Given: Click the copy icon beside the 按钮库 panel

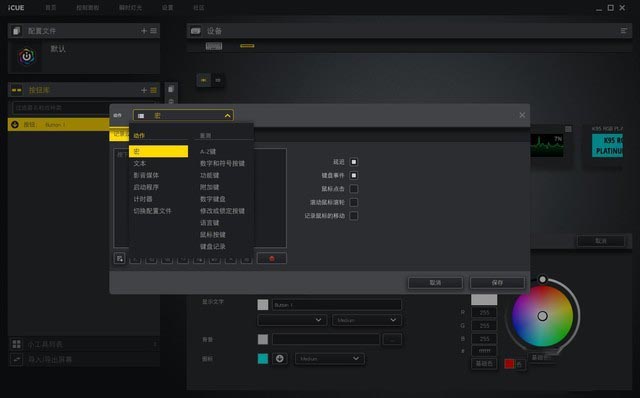Looking at the screenshot, I should tap(171, 89).
